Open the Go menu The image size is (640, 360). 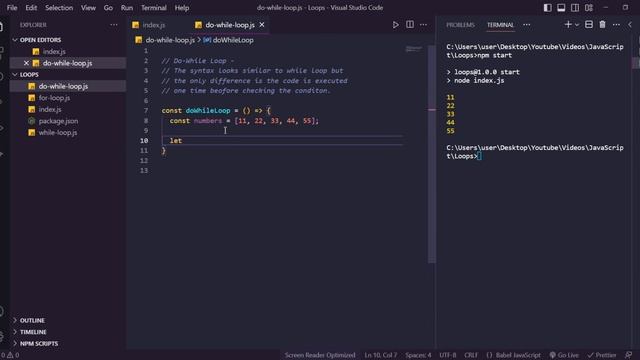pyautogui.click(x=108, y=8)
